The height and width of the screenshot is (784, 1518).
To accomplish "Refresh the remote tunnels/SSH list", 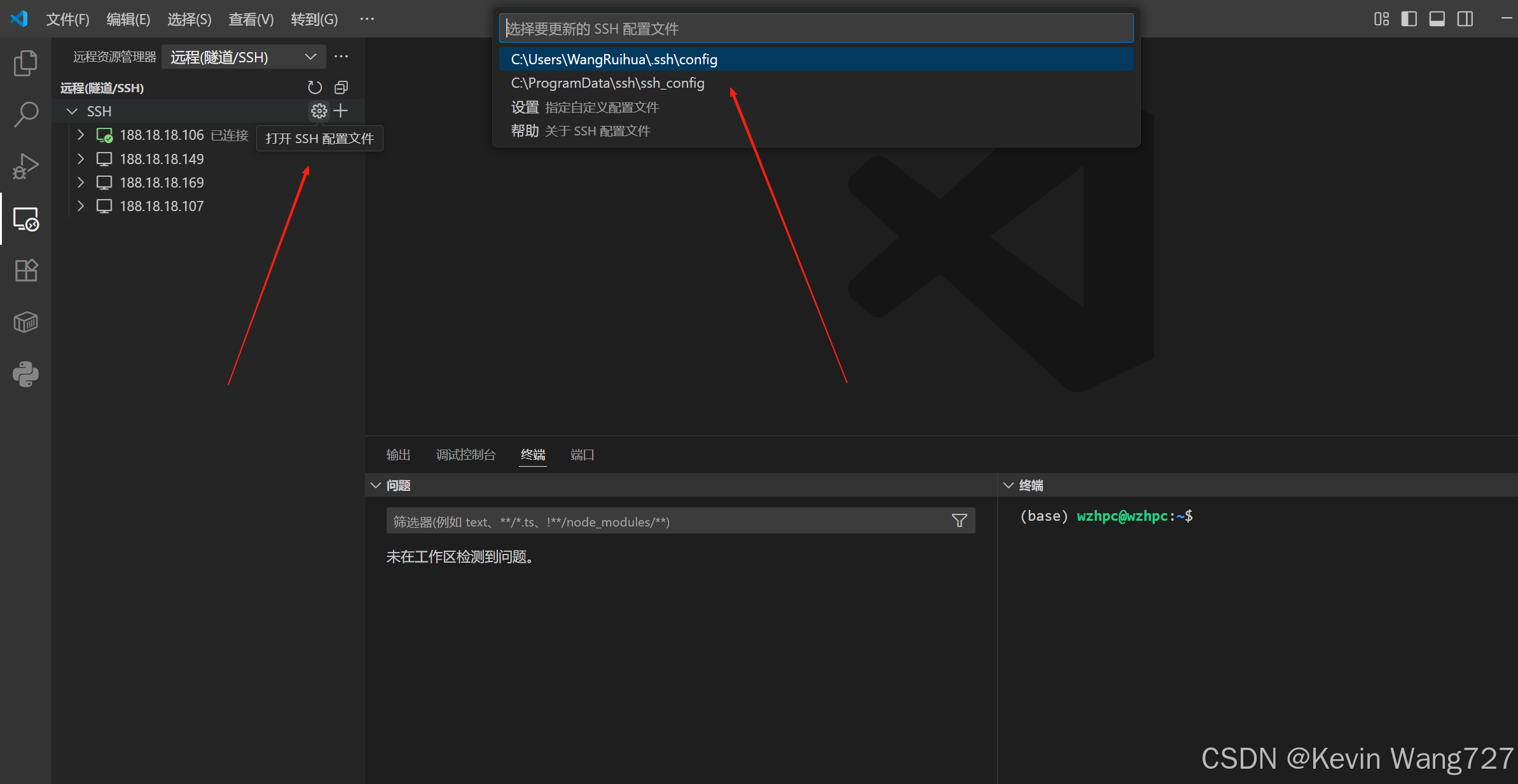I will [315, 87].
